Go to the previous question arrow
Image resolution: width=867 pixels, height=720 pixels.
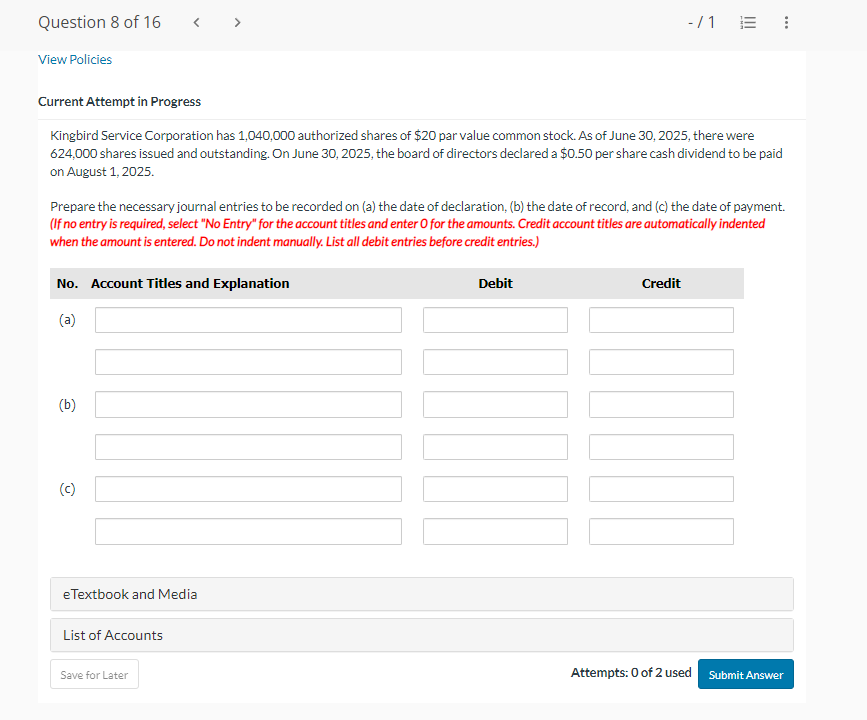tap(196, 23)
